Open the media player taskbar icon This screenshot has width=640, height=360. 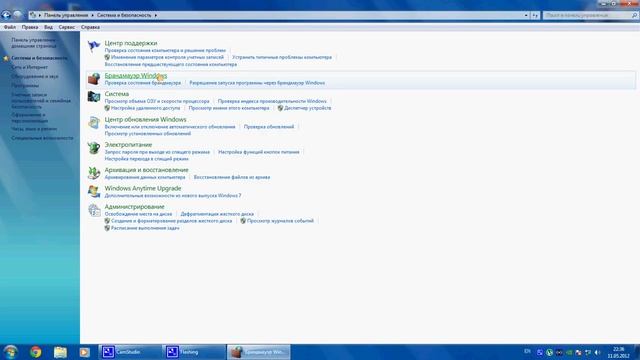coord(84,352)
